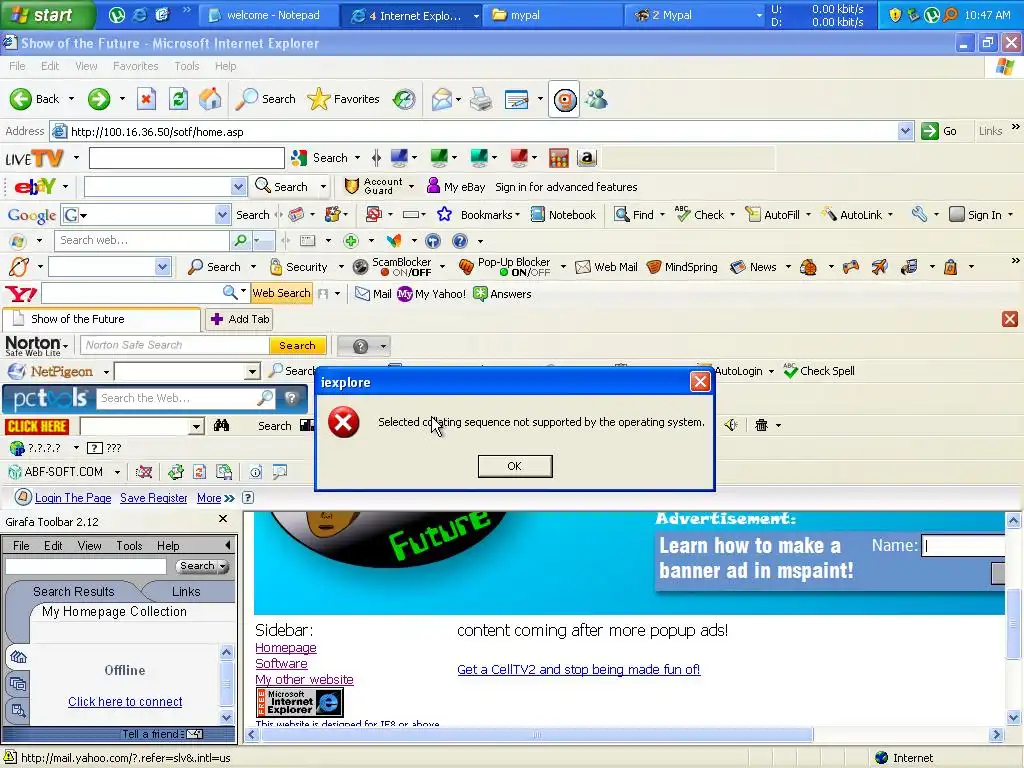
Task: Click Save Register link
Action: (153, 498)
